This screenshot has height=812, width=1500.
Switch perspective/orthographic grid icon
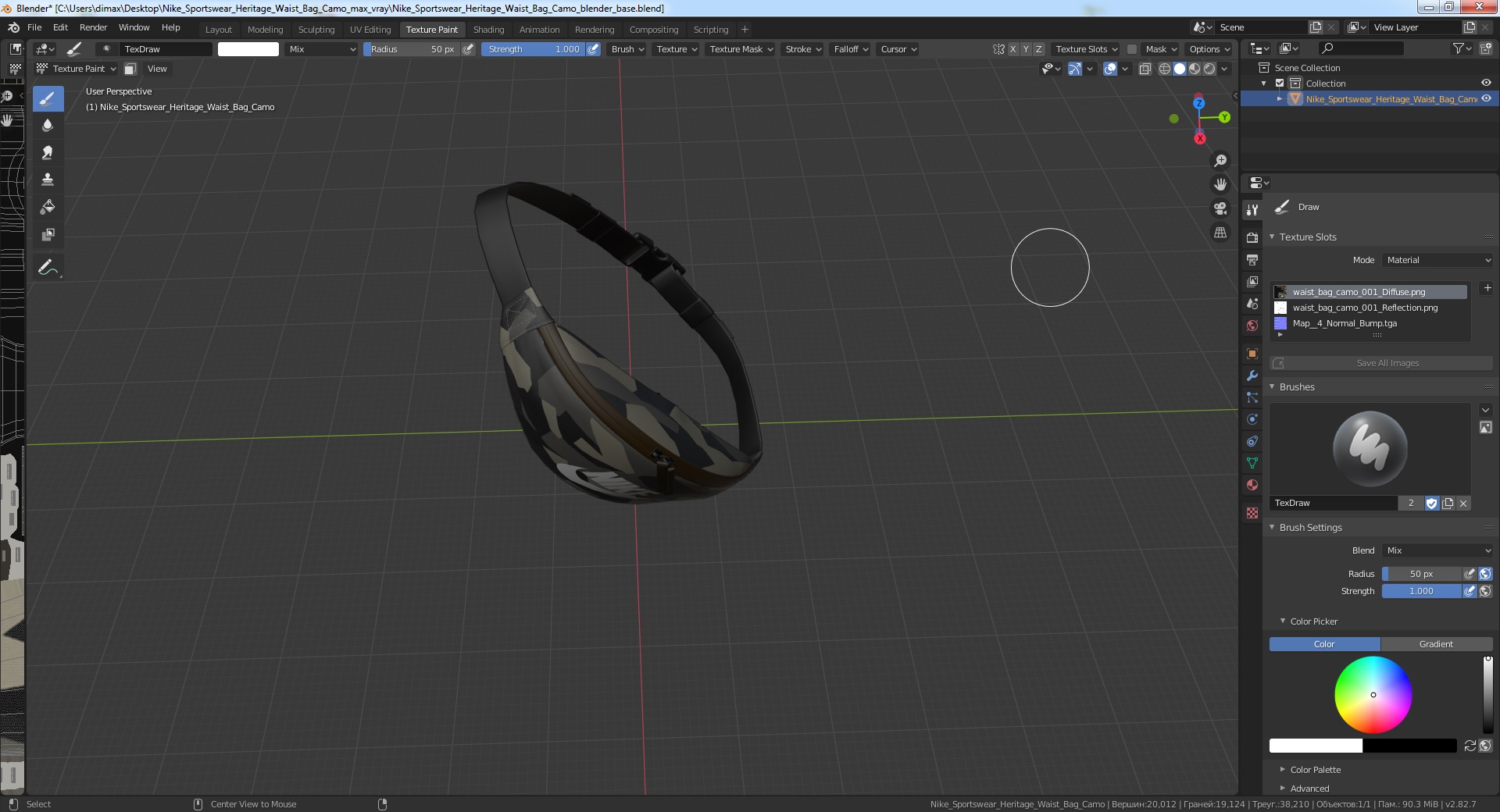(x=1220, y=233)
